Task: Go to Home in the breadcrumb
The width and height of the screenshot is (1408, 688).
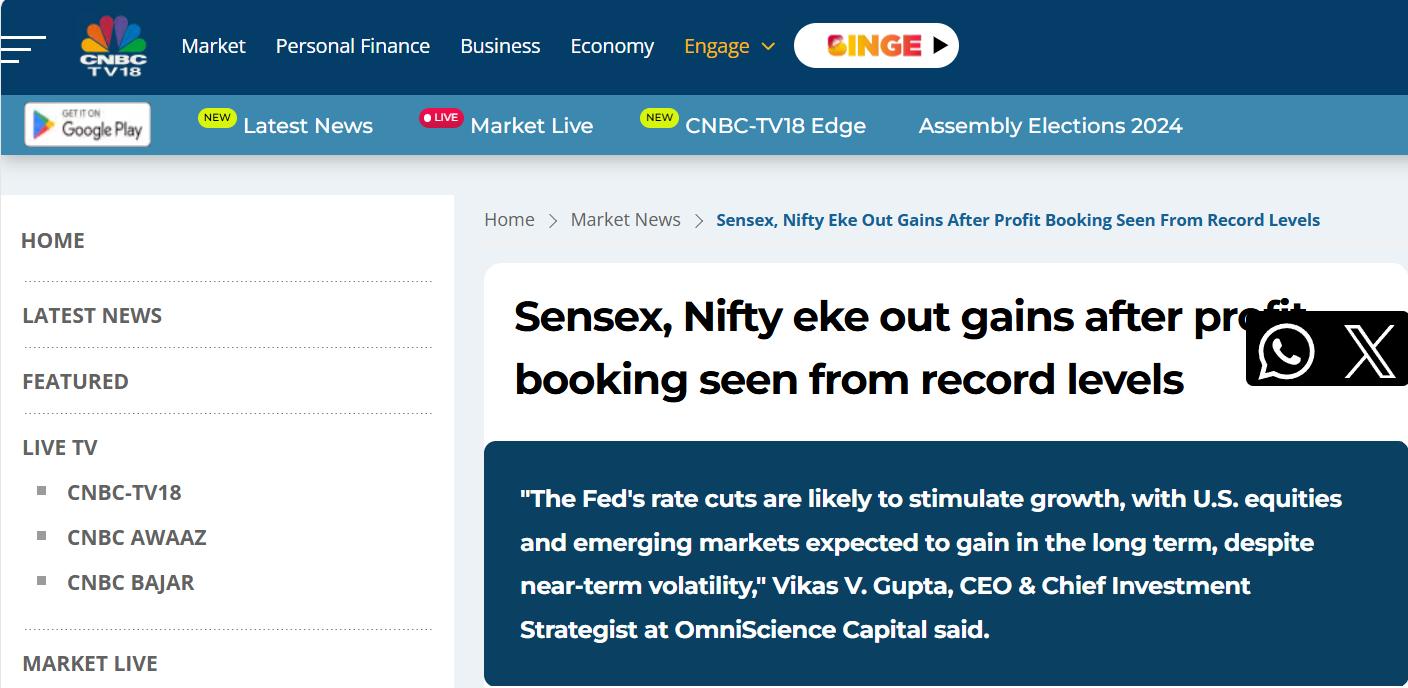Action: (509, 220)
